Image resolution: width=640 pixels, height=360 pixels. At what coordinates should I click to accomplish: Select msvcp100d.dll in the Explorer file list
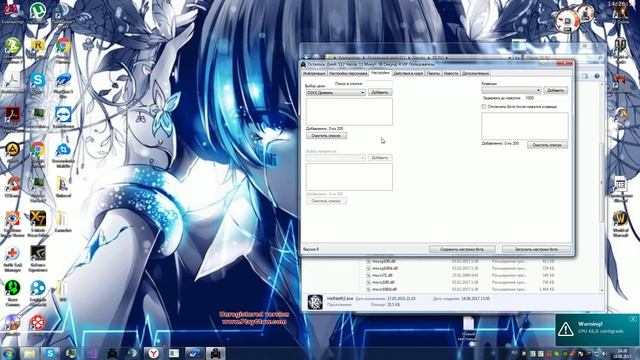point(385,269)
